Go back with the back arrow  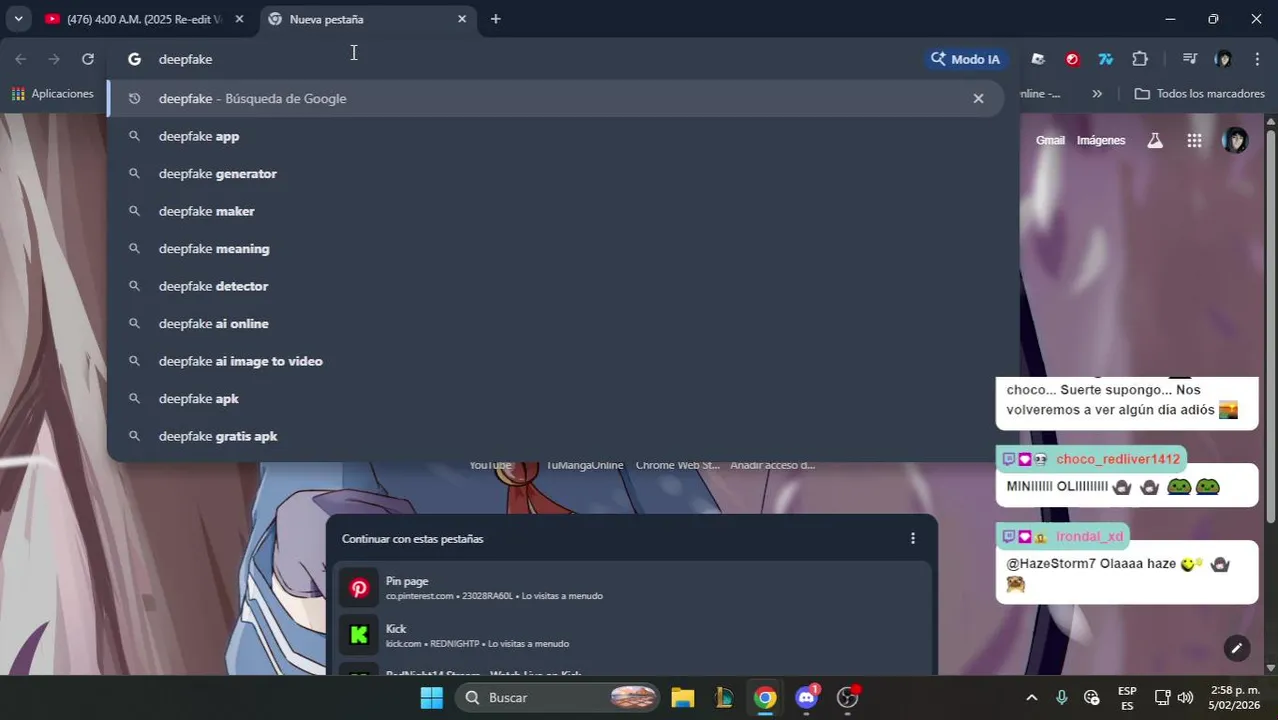21,59
